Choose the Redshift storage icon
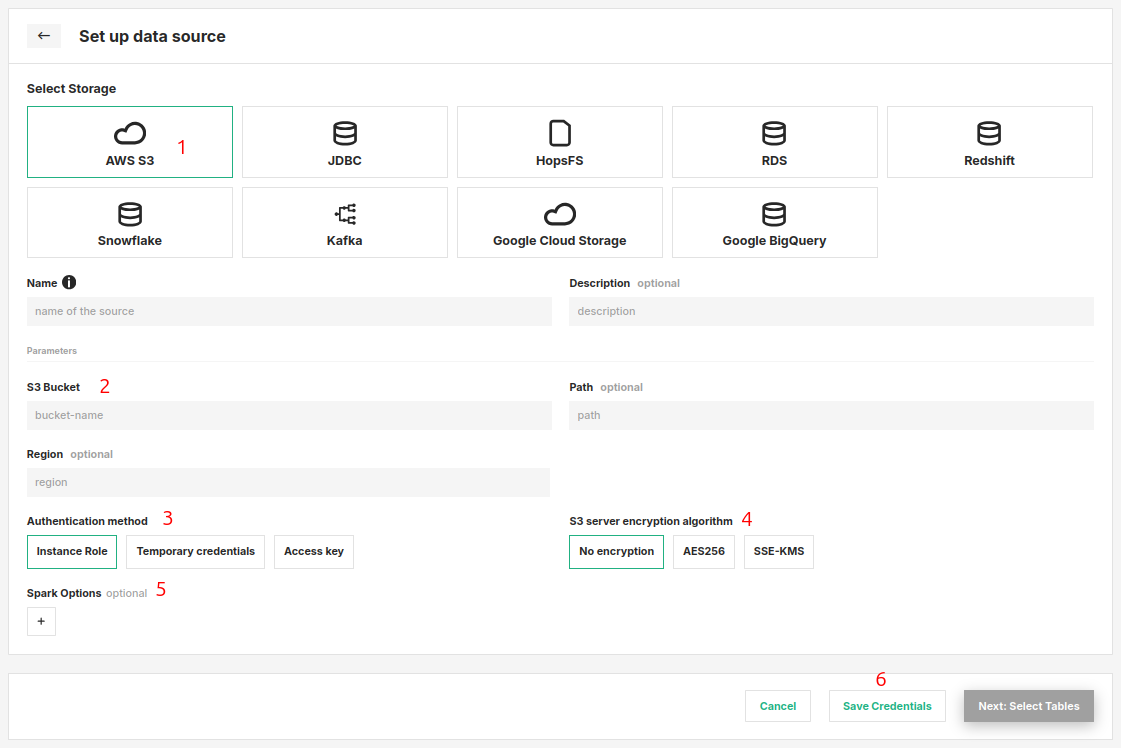The width and height of the screenshot is (1121, 748). [x=989, y=133]
